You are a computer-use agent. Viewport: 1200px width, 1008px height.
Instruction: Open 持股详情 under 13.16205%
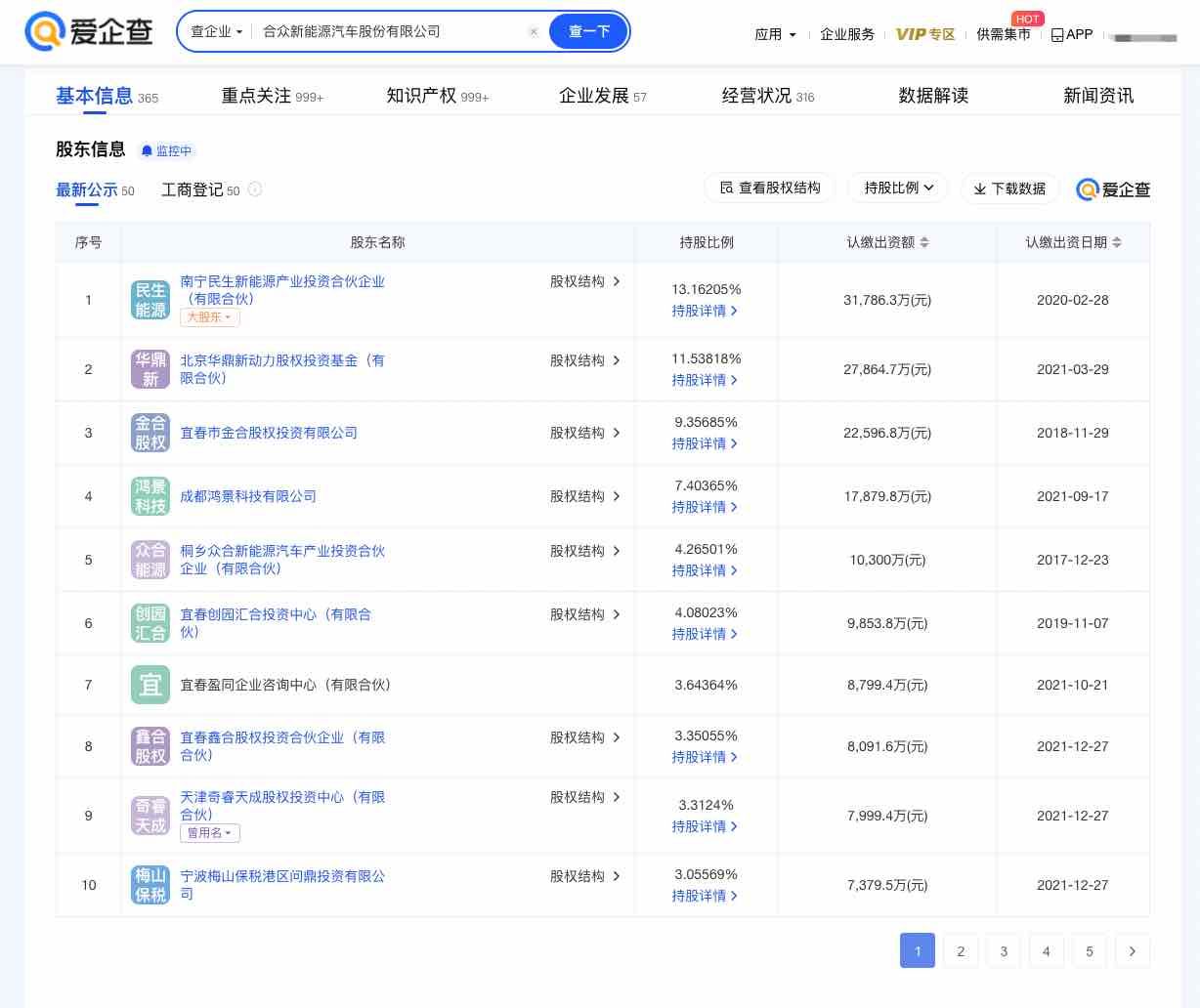(x=705, y=311)
